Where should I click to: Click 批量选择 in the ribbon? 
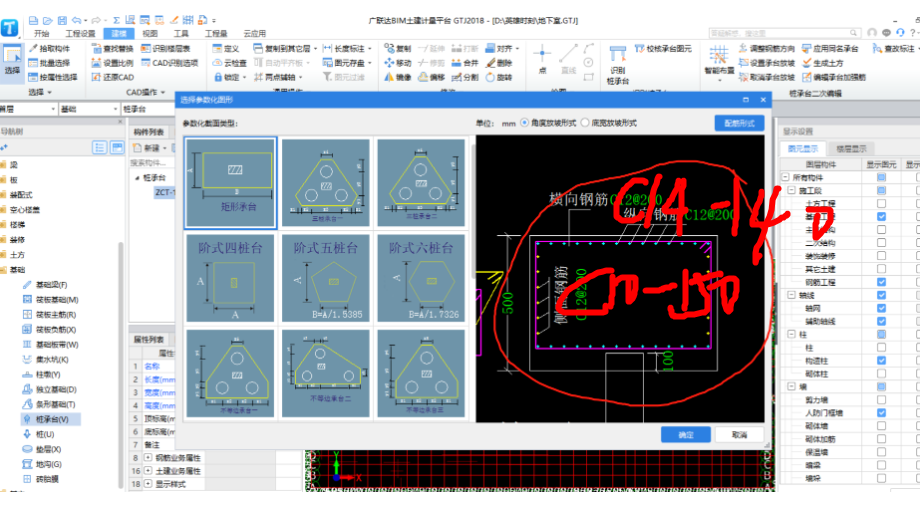click(49, 63)
